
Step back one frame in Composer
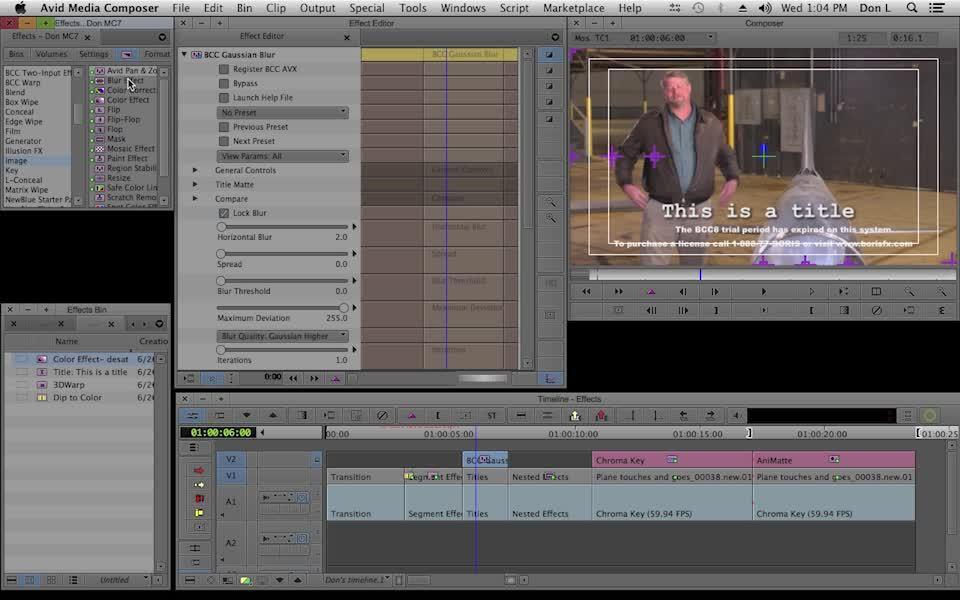[x=683, y=292]
